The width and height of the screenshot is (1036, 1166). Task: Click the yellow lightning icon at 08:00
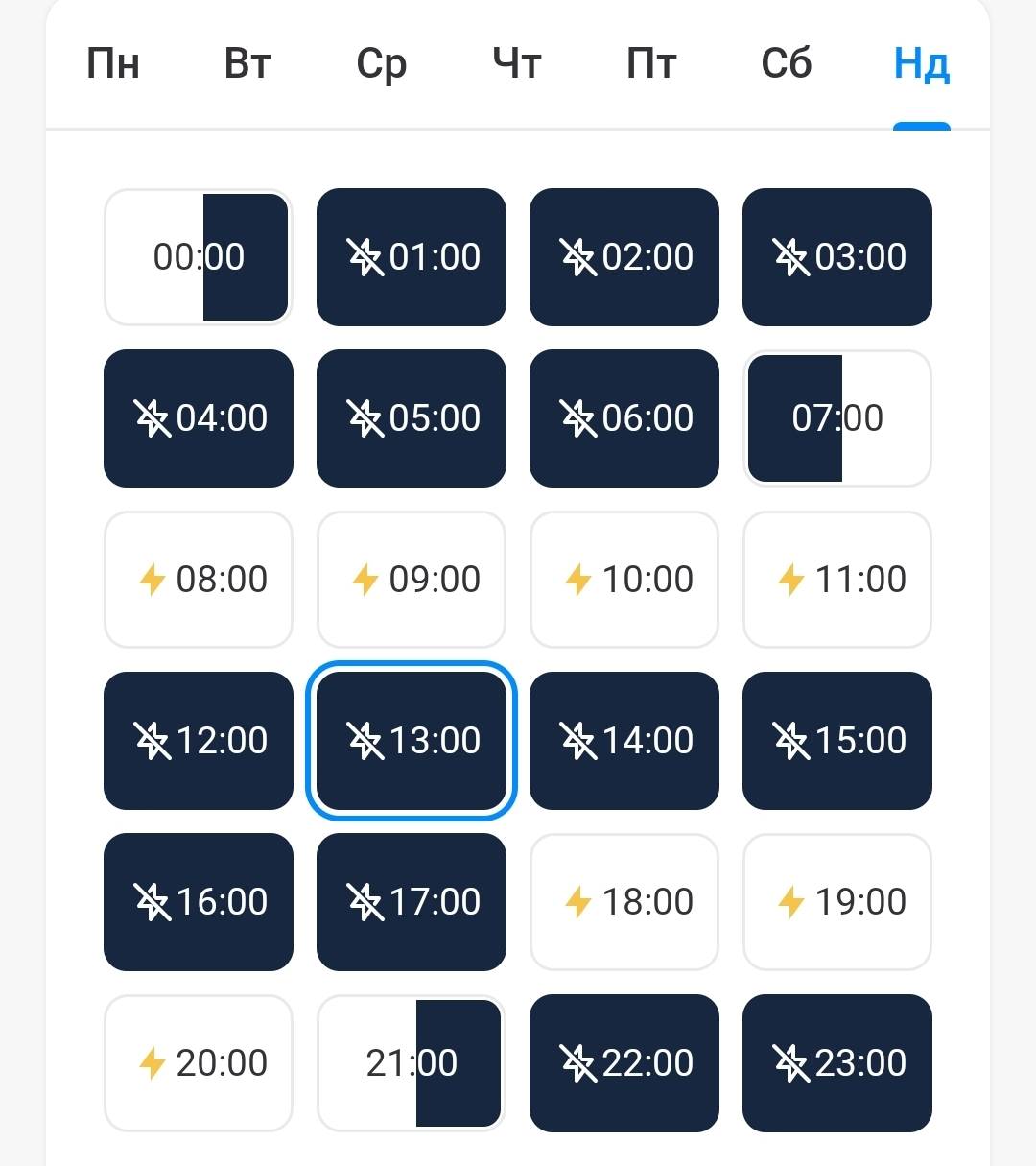(153, 580)
